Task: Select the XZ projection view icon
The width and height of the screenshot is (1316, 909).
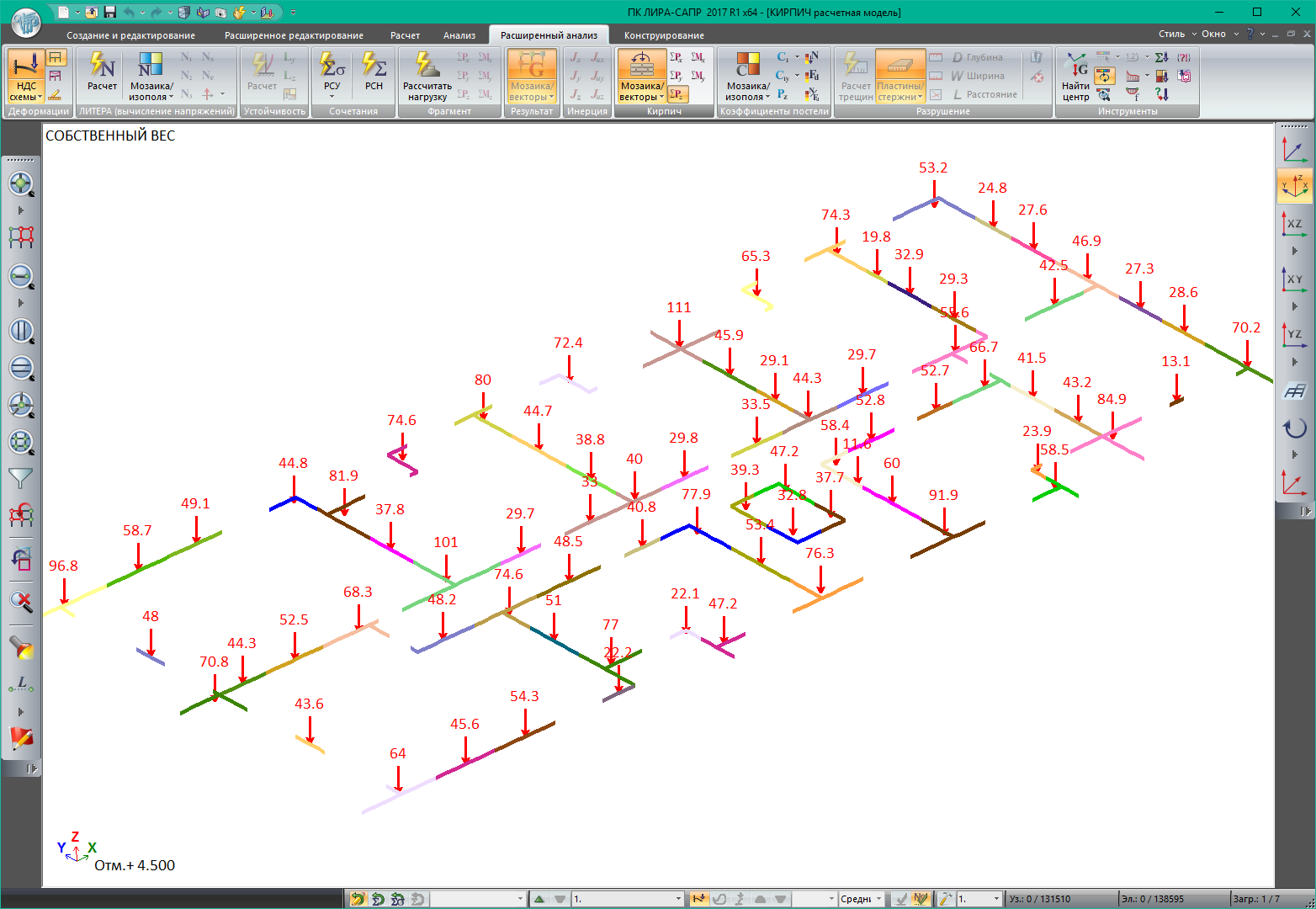Action: [x=1294, y=224]
